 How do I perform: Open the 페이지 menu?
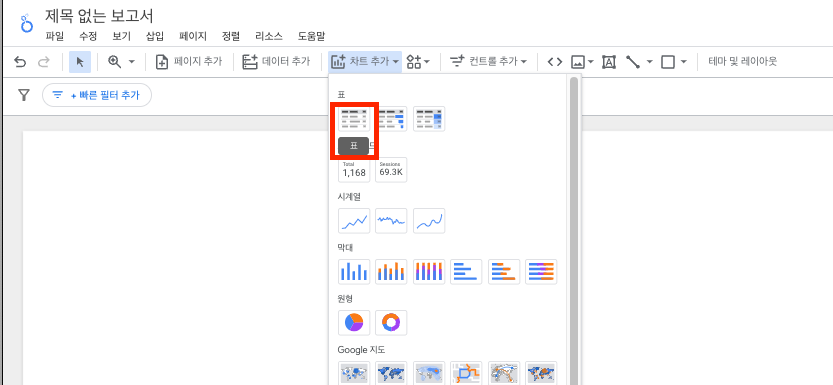[193, 37]
